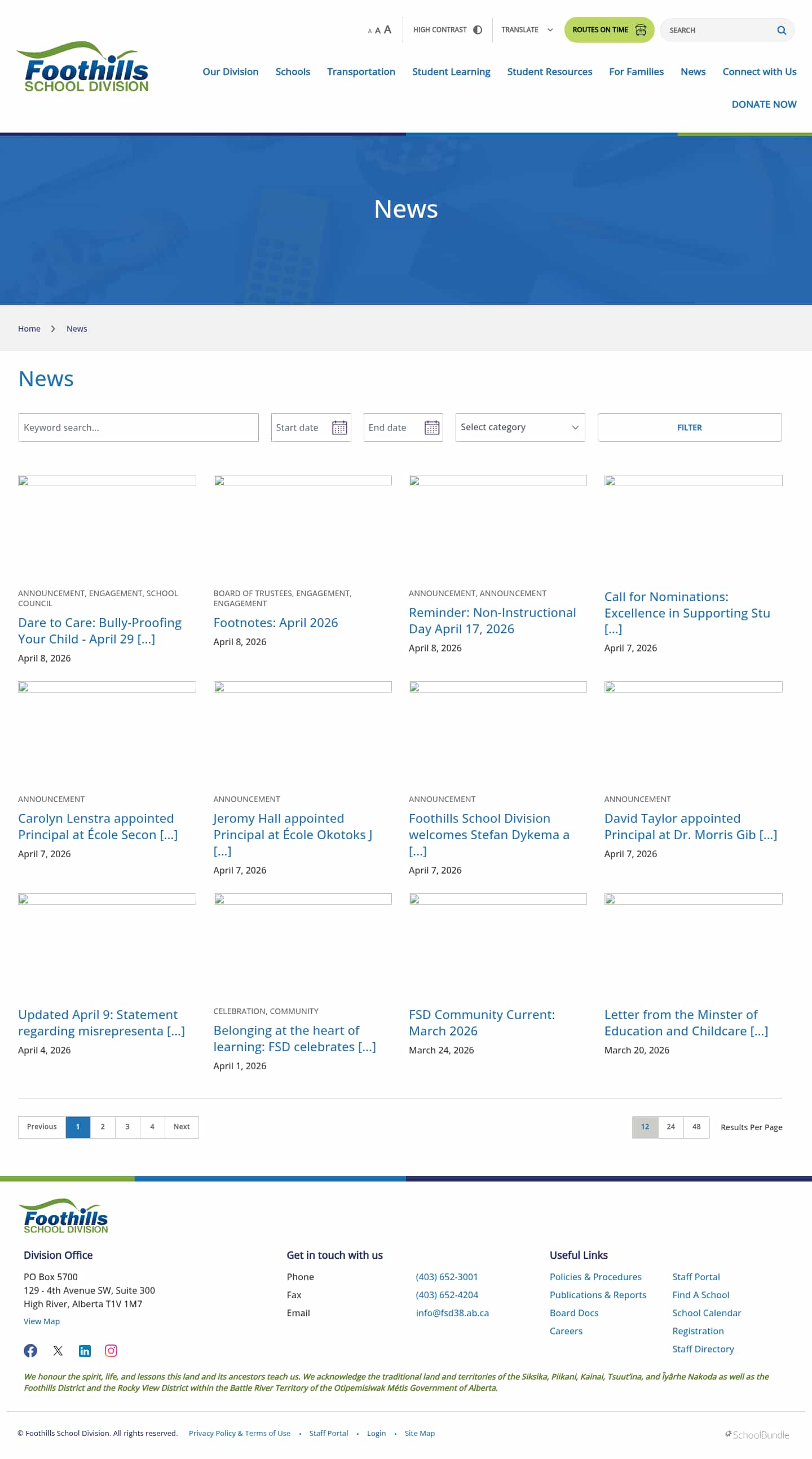Open the LinkedIn icon
This screenshot has height=1459, width=812.
click(x=85, y=1350)
